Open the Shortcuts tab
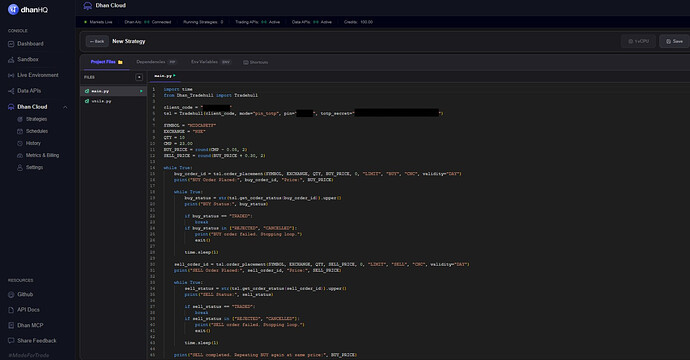This screenshot has width=690, height=360. click(x=256, y=62)
